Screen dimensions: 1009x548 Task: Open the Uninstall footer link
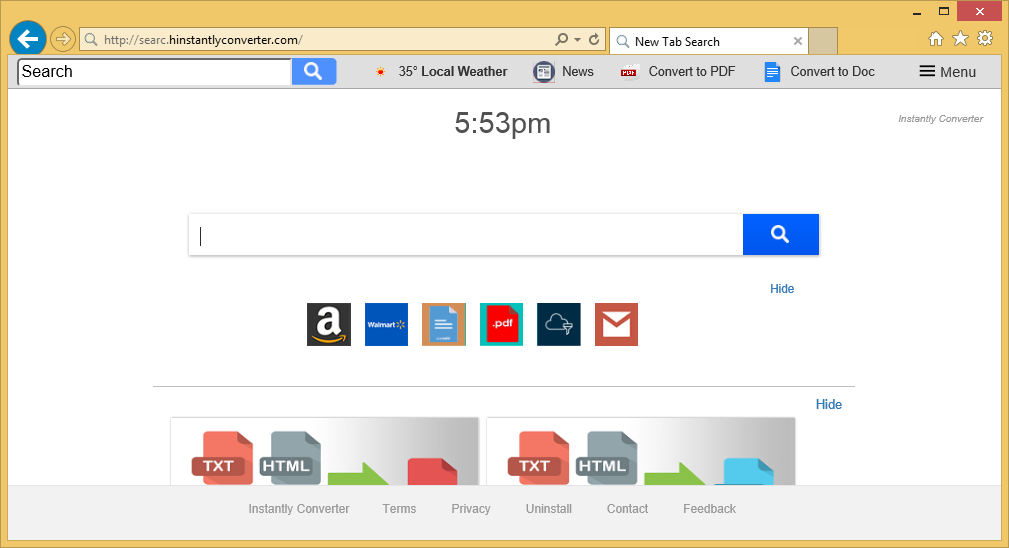(x=549, y=509)
